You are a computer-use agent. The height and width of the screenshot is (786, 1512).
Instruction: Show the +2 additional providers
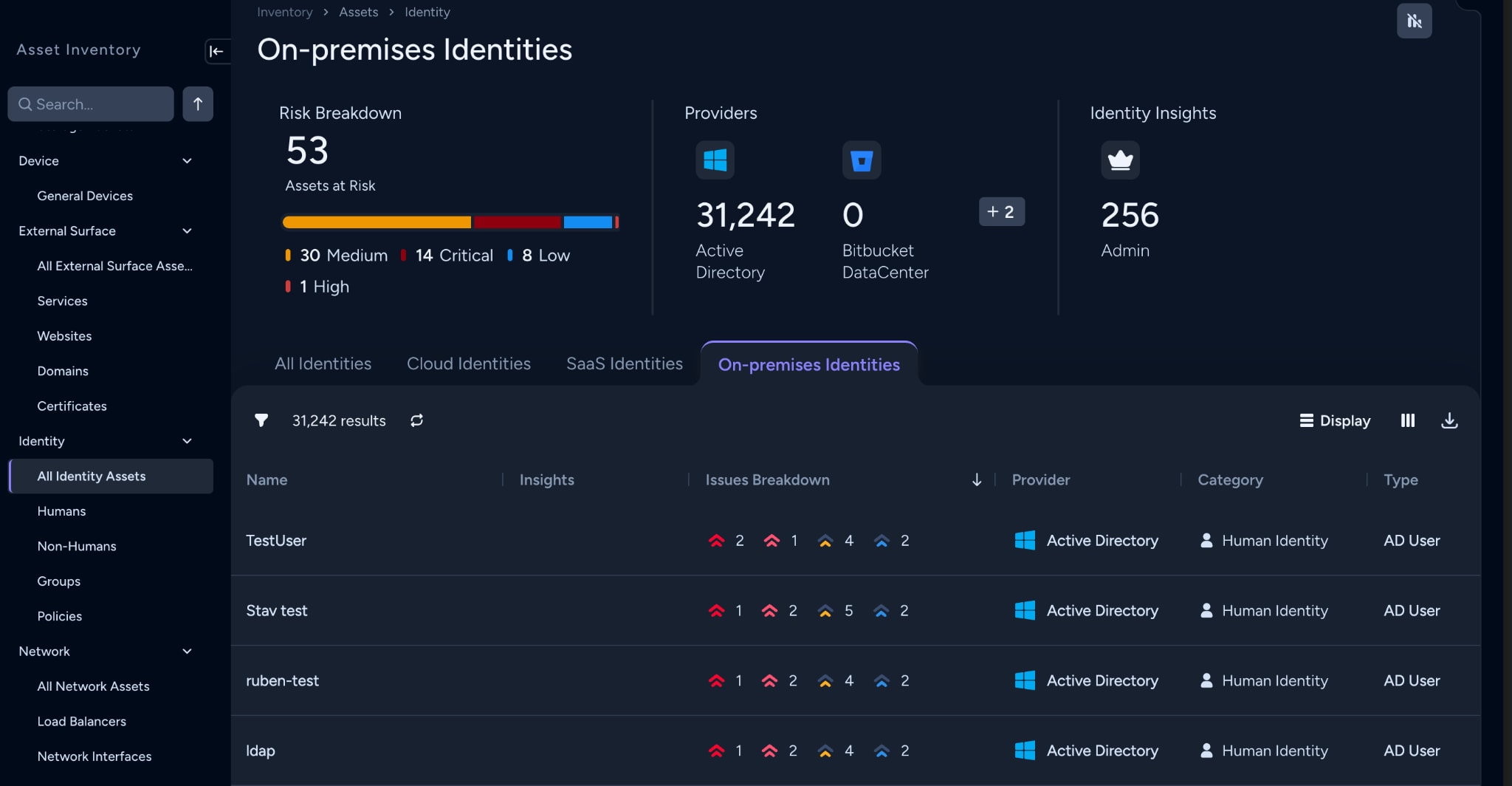[x=1001, y=211]
